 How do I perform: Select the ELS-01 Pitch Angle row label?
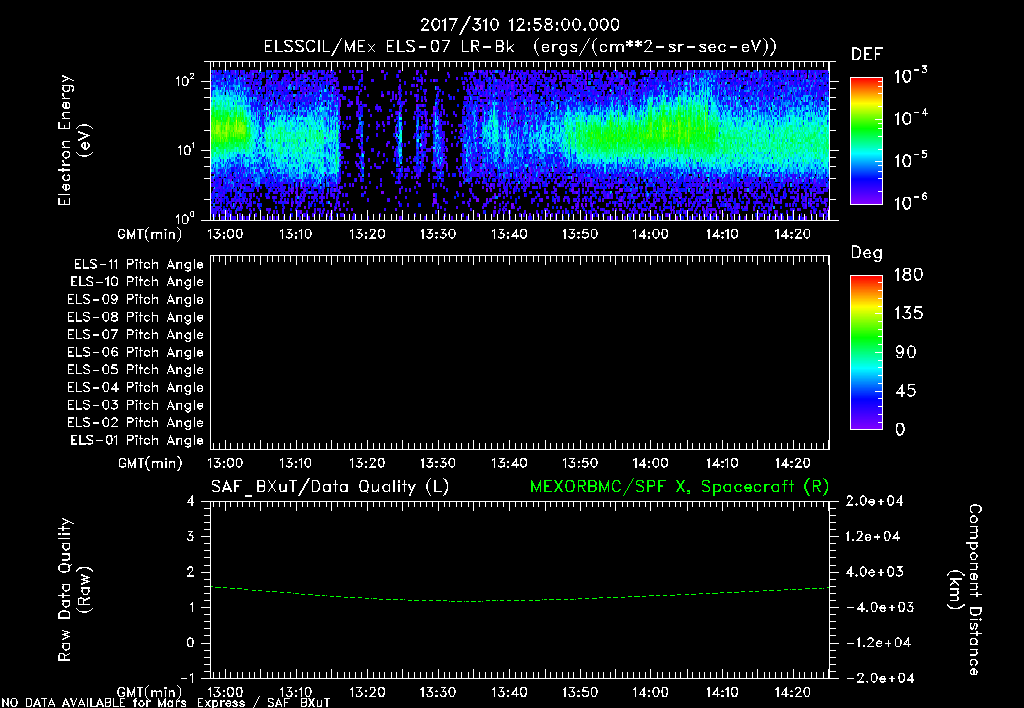(x=137, y=440)
